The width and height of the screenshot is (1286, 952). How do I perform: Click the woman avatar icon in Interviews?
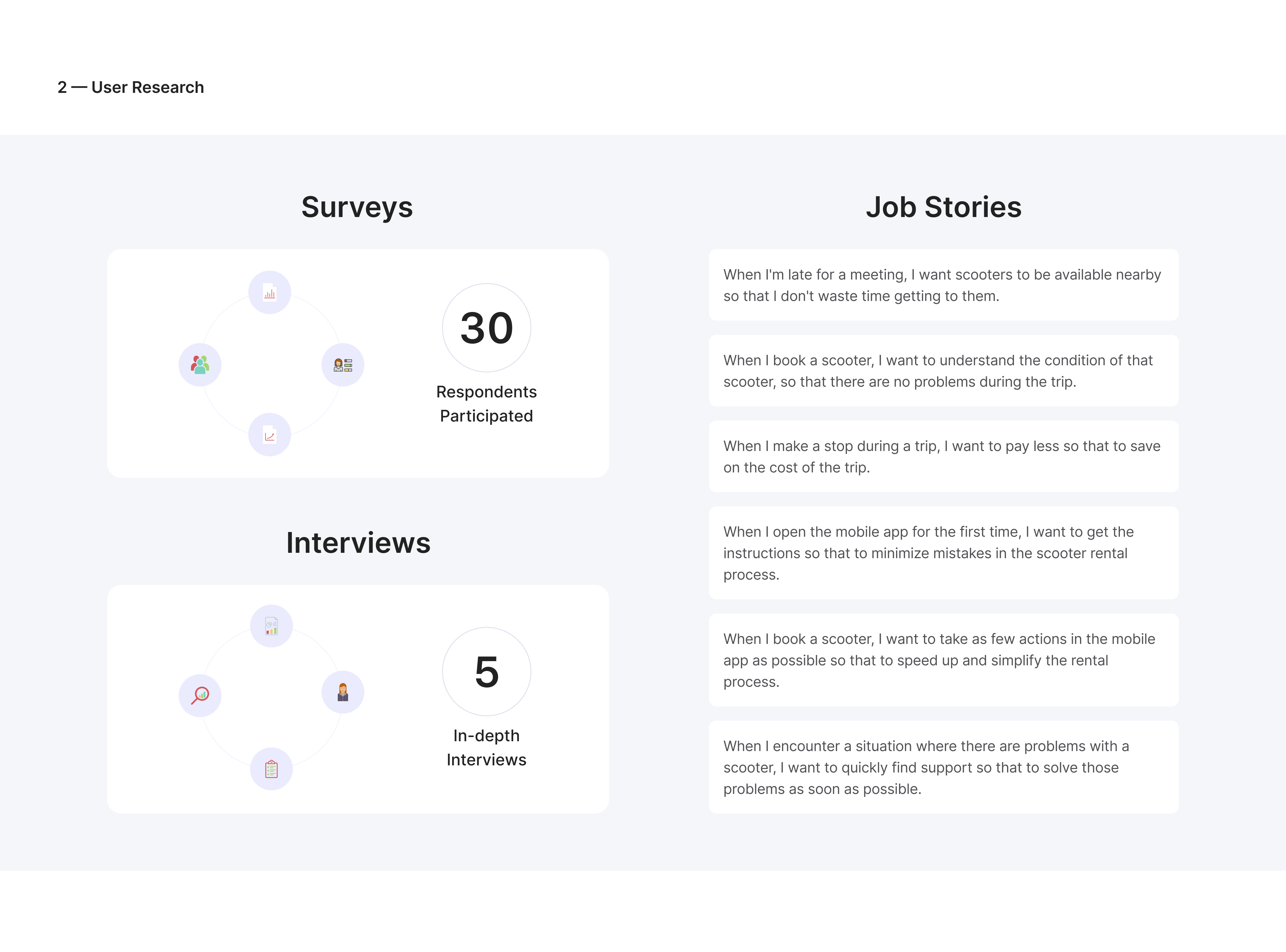coord(343,692)
